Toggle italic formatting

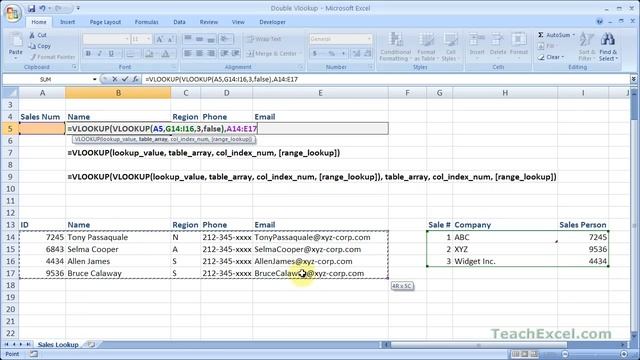99,53
